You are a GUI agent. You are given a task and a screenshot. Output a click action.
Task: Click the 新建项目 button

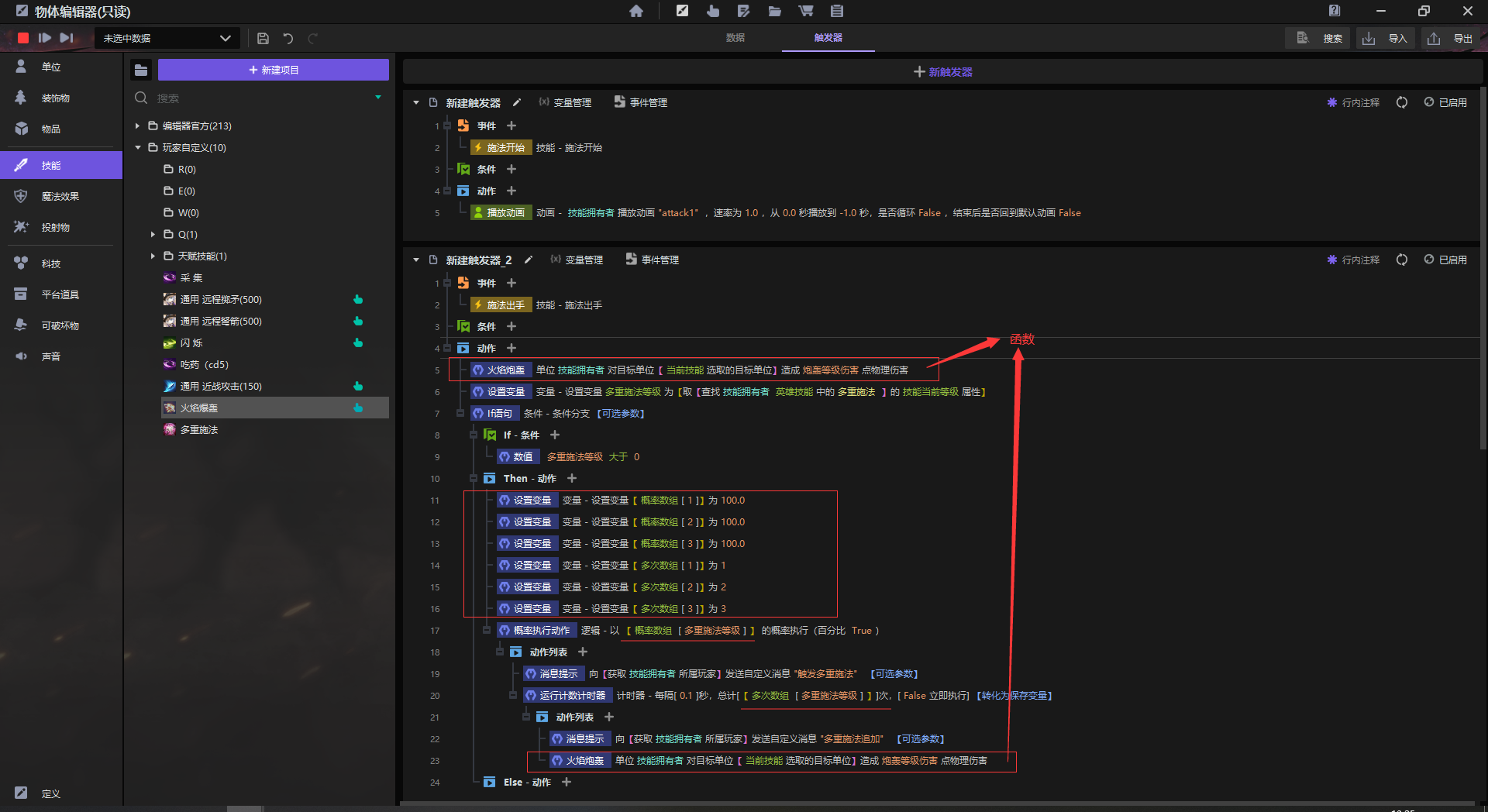(274, 70)
